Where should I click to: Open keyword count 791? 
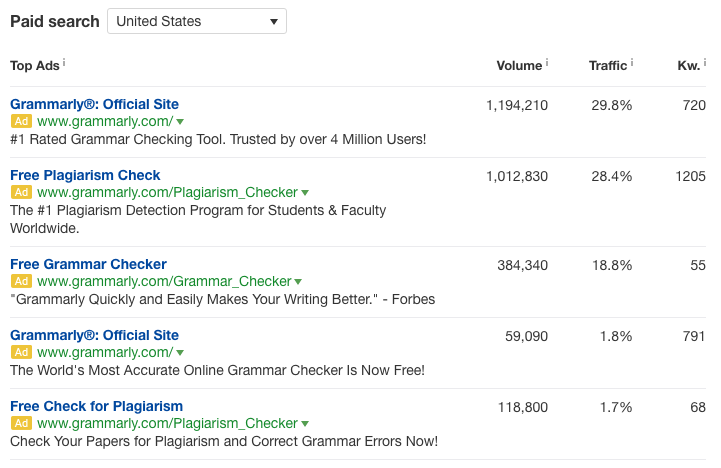click(x=694, y=336)
